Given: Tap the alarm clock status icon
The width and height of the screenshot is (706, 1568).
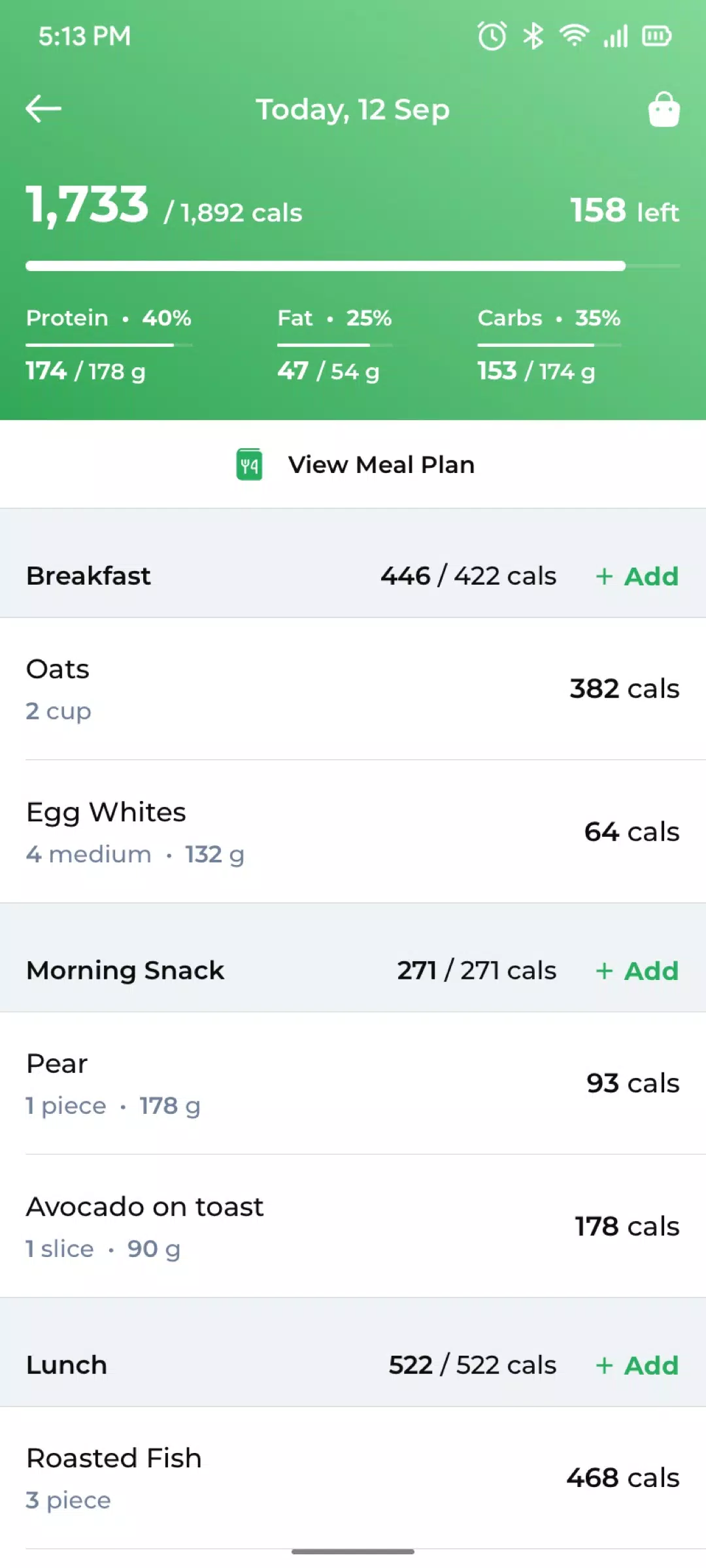Looking at the screenshot, I should [x=492, y=36].
